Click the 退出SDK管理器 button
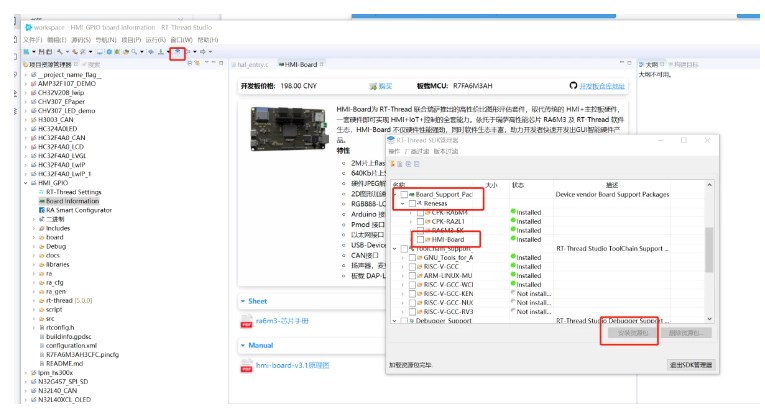Screen dimensions: 765x409 [691, 365]
